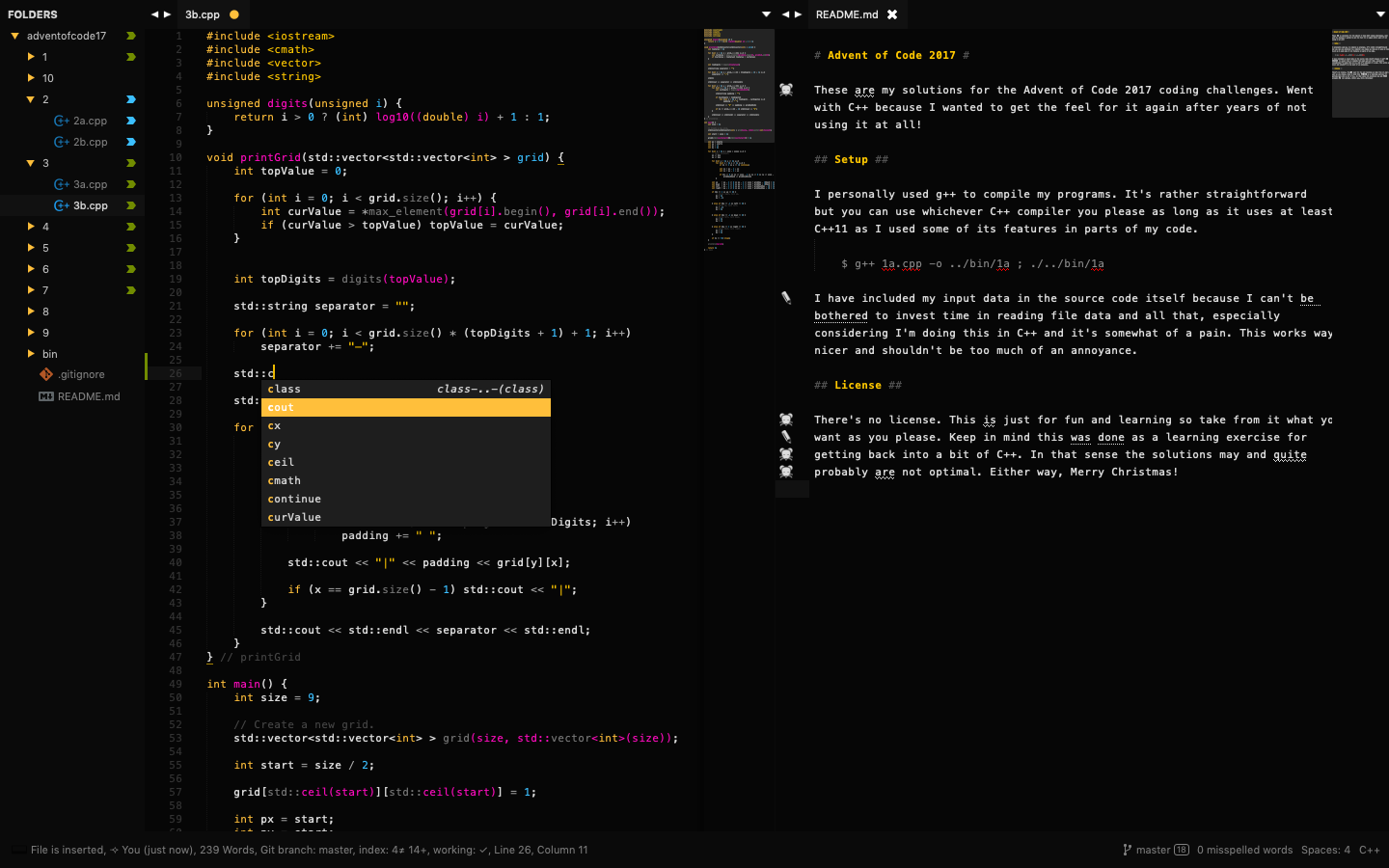Viewport: 1389px width, 868px height.
Task: Click '0 misspelled words' in status bar
Action: tap(1244, 850)
